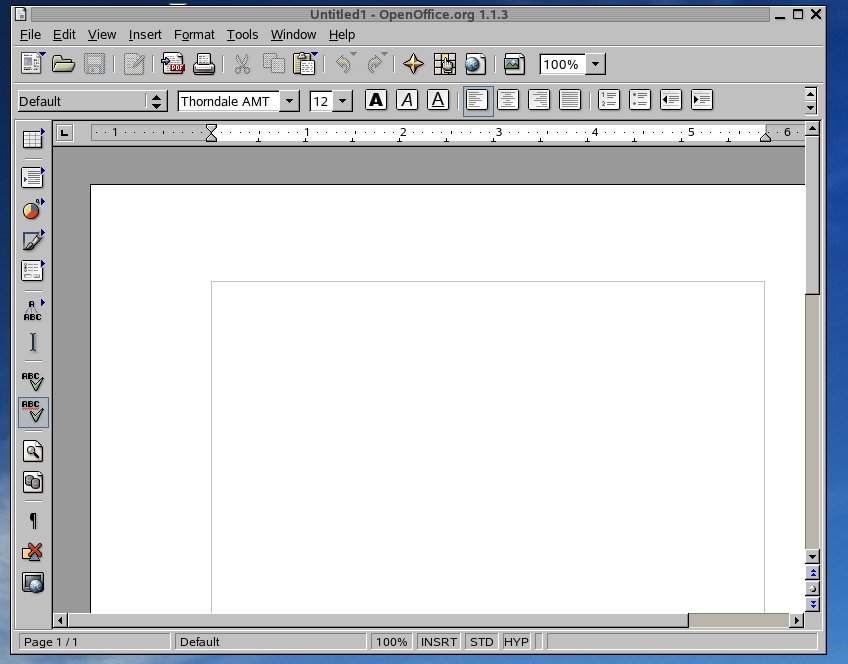Toggle Italic formatting button
Viewport: 848px width, 664px height.
[x=406, y=100]
